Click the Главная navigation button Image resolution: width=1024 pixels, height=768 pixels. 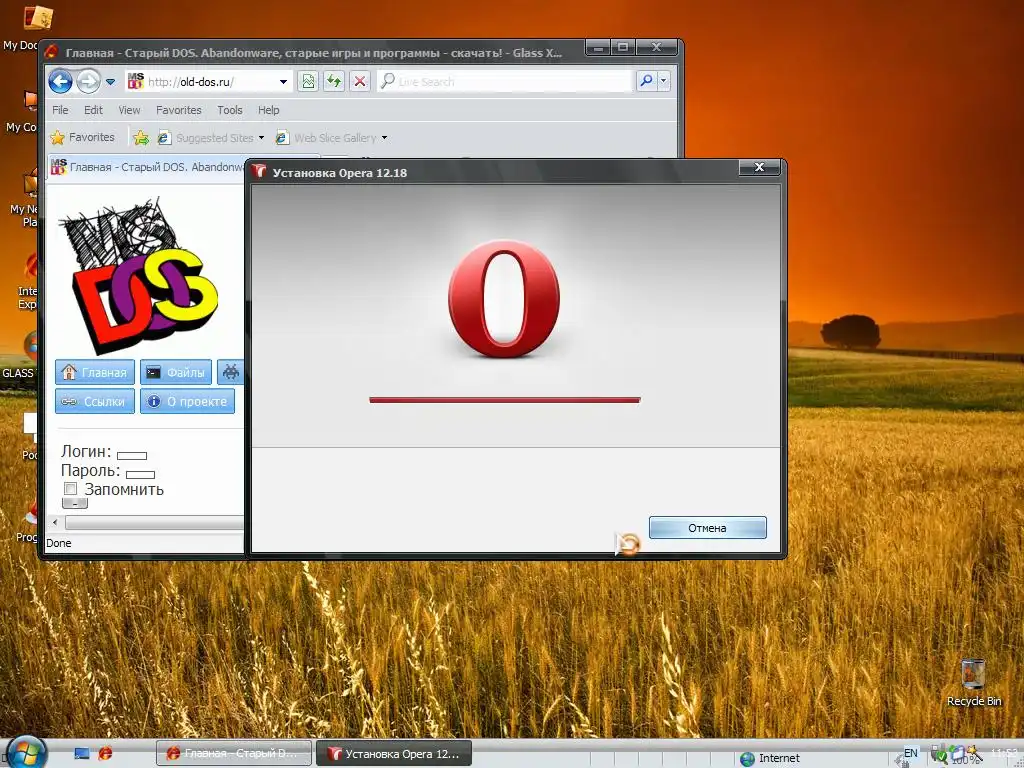click(95, 372)
